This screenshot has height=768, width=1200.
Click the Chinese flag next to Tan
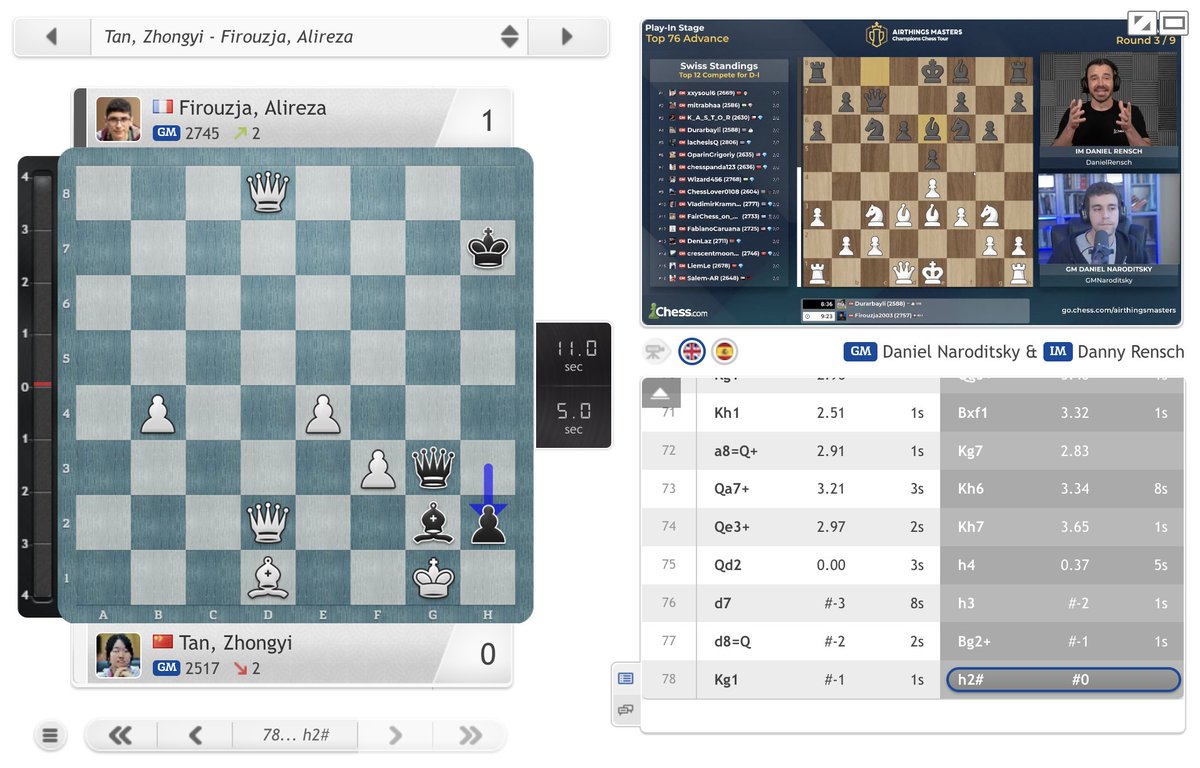pyautogui.click(x=163, y=642)
